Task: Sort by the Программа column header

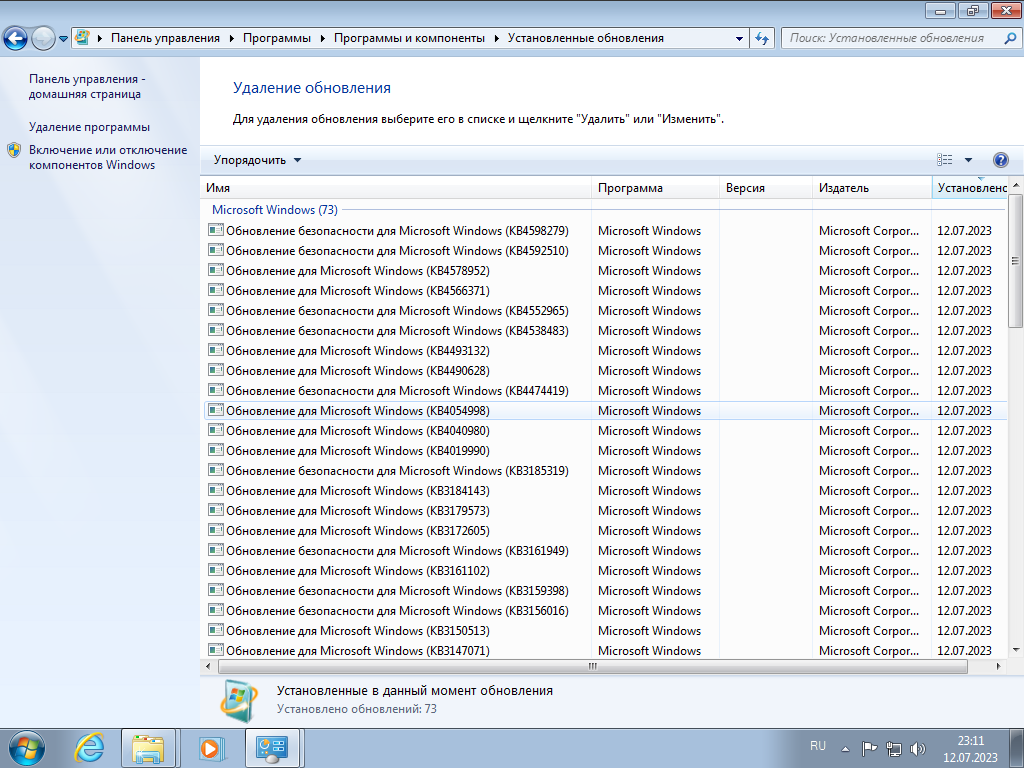Action: [x=655, y=187]
